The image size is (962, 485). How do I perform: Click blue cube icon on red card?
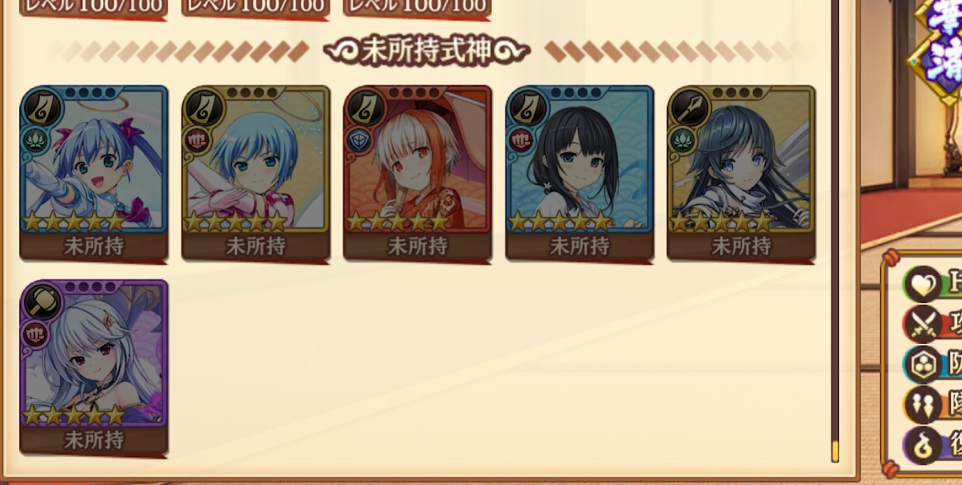(359, 140)
